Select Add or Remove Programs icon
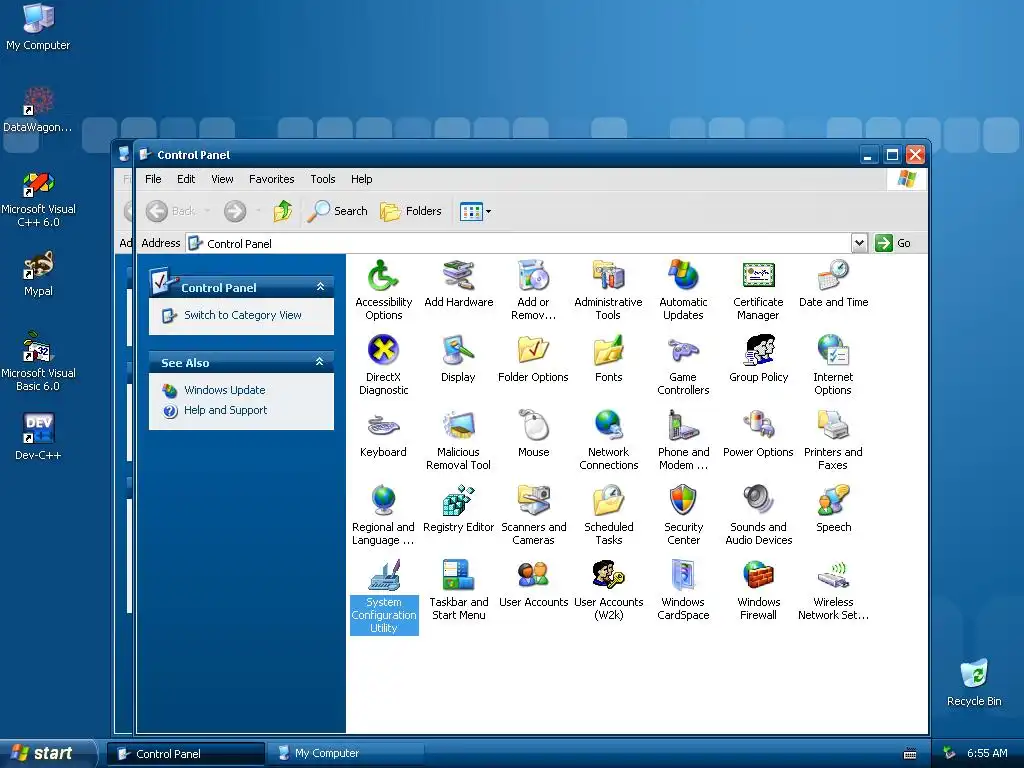This screenshot has width=1024, height=768. [x=534, y=290]
